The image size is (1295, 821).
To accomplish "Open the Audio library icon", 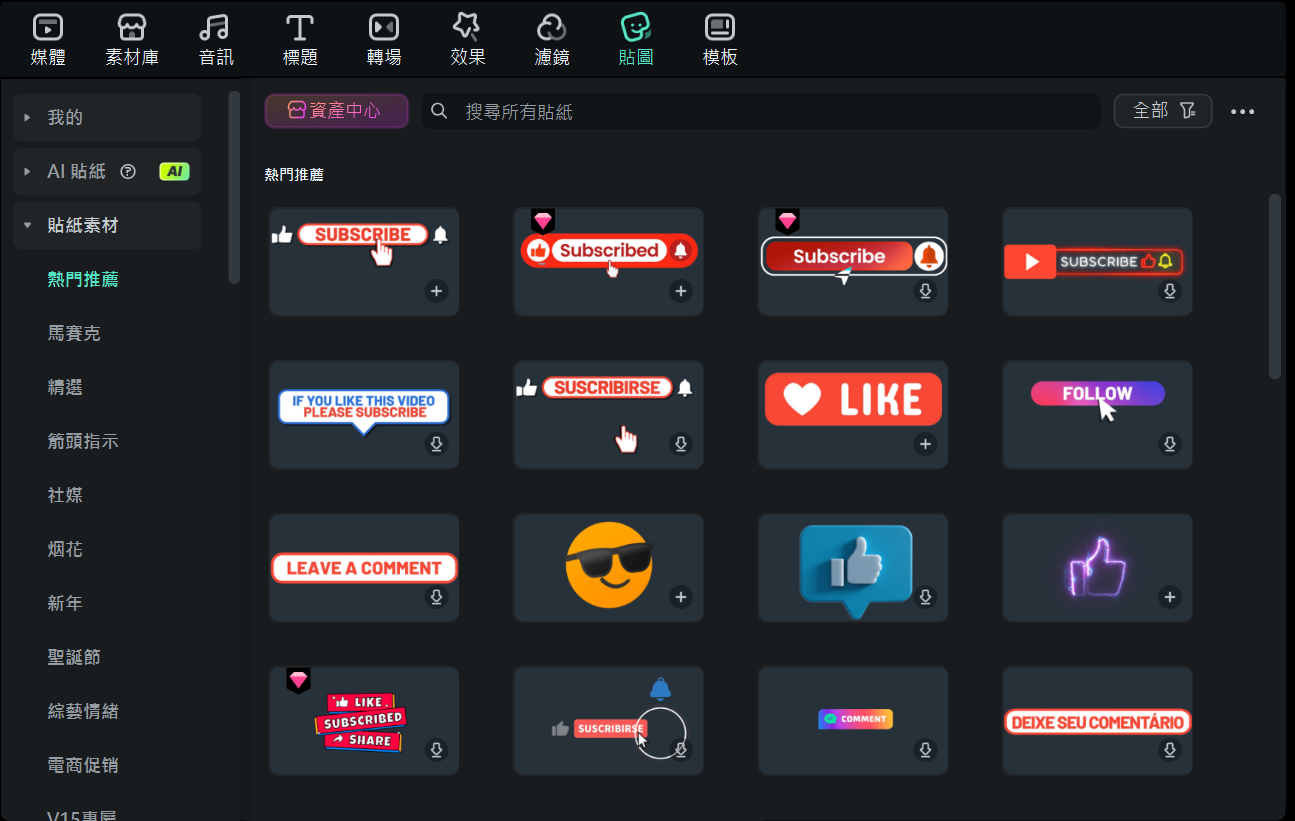I will [216, 27].
